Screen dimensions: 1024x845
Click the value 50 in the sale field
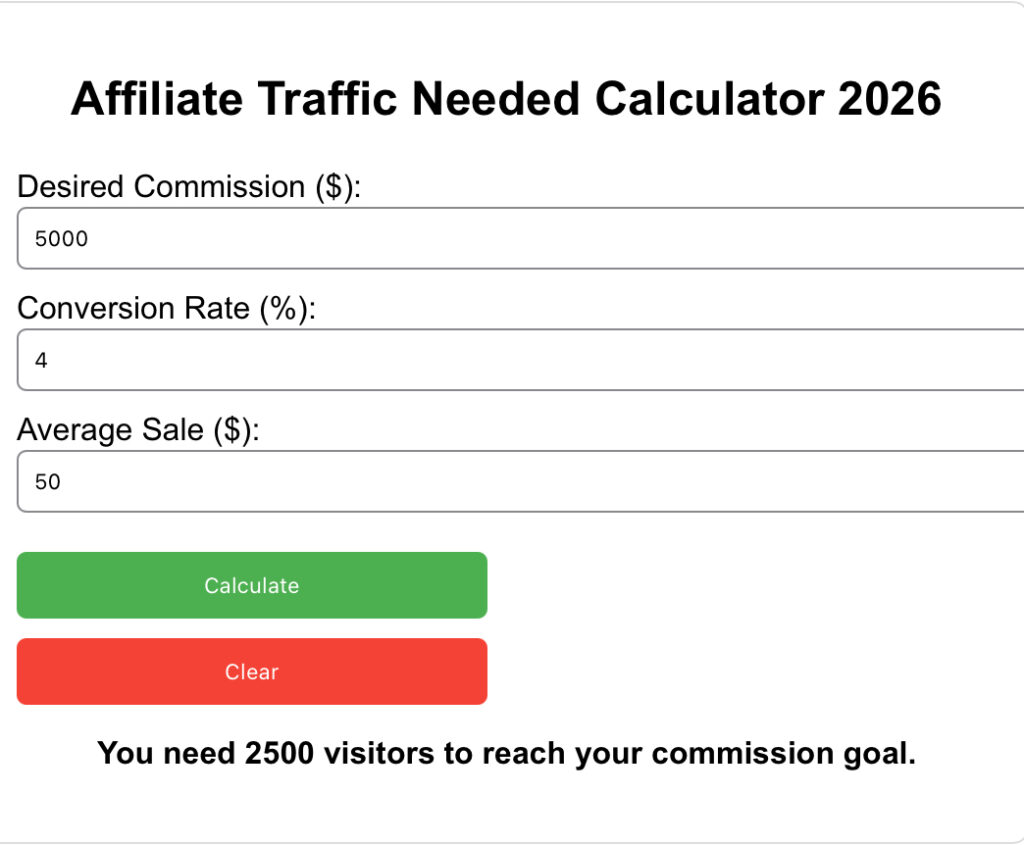46,481
